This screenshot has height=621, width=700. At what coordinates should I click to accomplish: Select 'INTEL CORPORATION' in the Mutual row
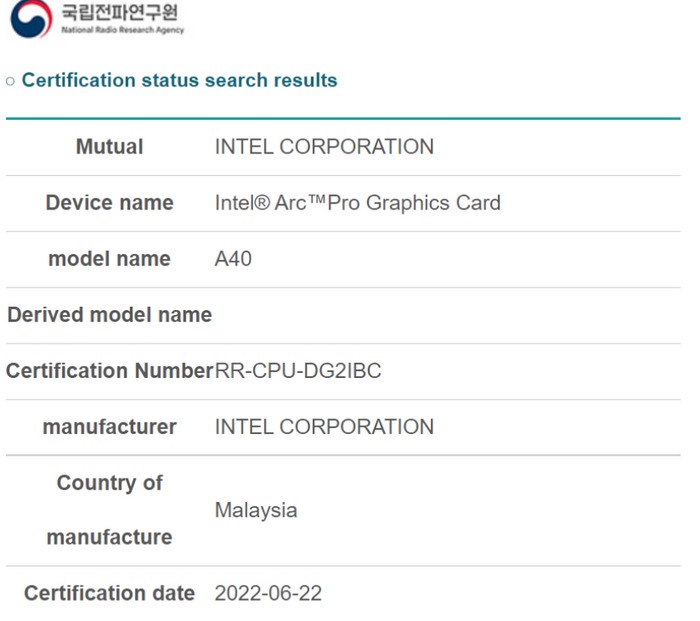[324, 147]
